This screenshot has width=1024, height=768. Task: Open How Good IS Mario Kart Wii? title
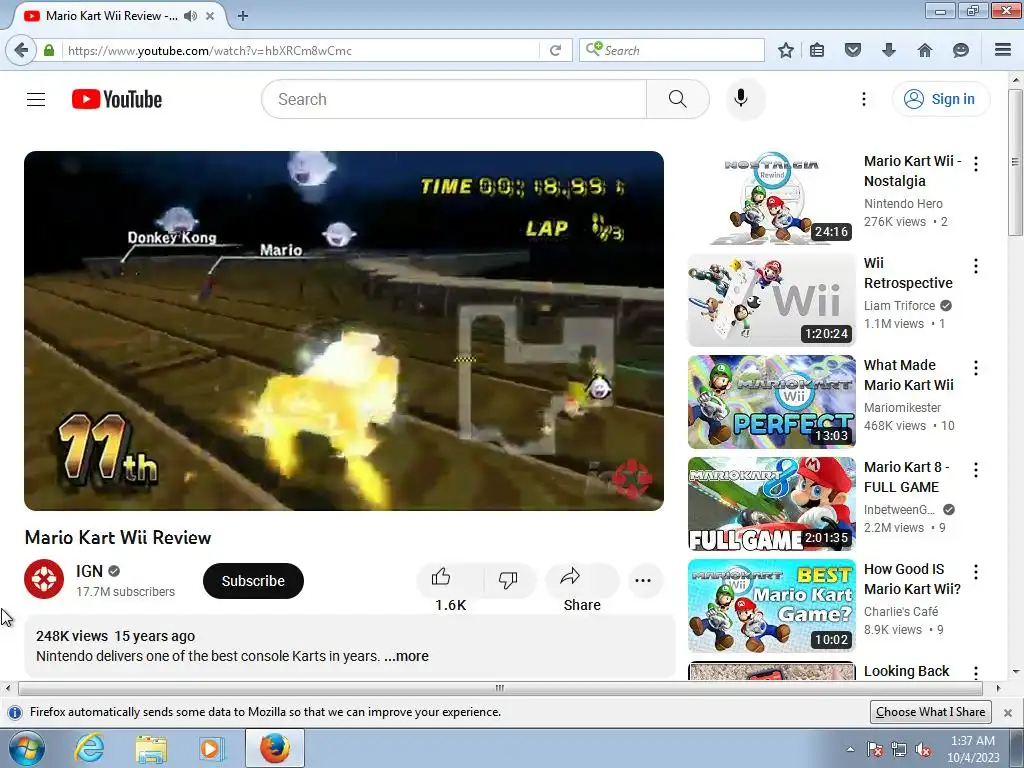912,579
